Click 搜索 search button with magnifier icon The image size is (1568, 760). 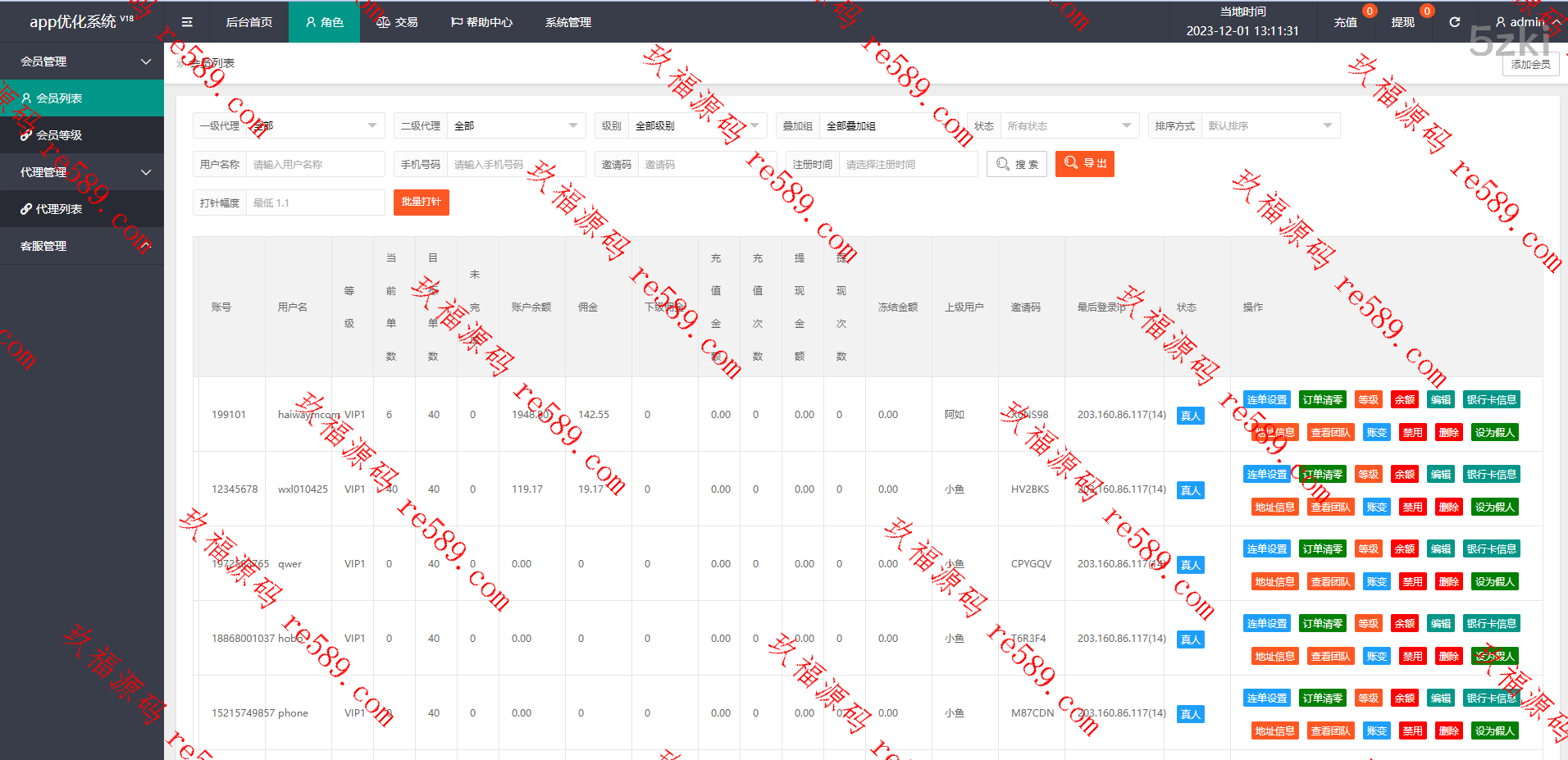point(1017,164)
